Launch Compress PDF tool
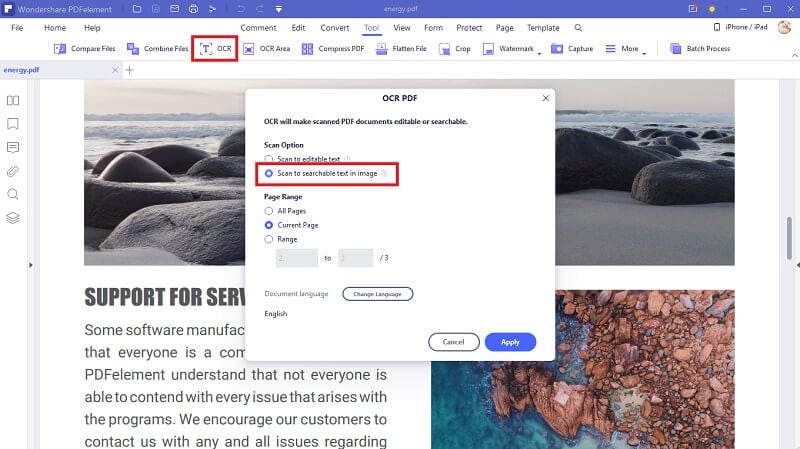The image size is (800, 449). tap(333, 48)
